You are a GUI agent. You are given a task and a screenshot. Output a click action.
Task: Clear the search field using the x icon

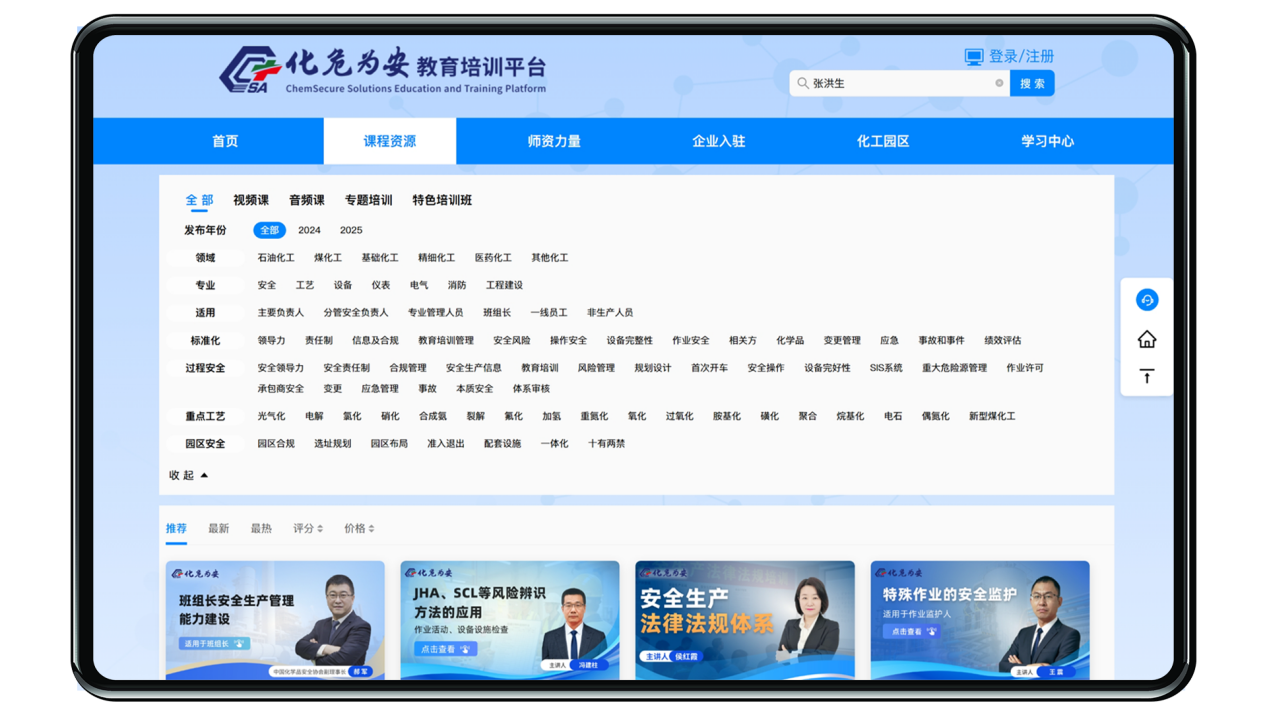(999, 83)
